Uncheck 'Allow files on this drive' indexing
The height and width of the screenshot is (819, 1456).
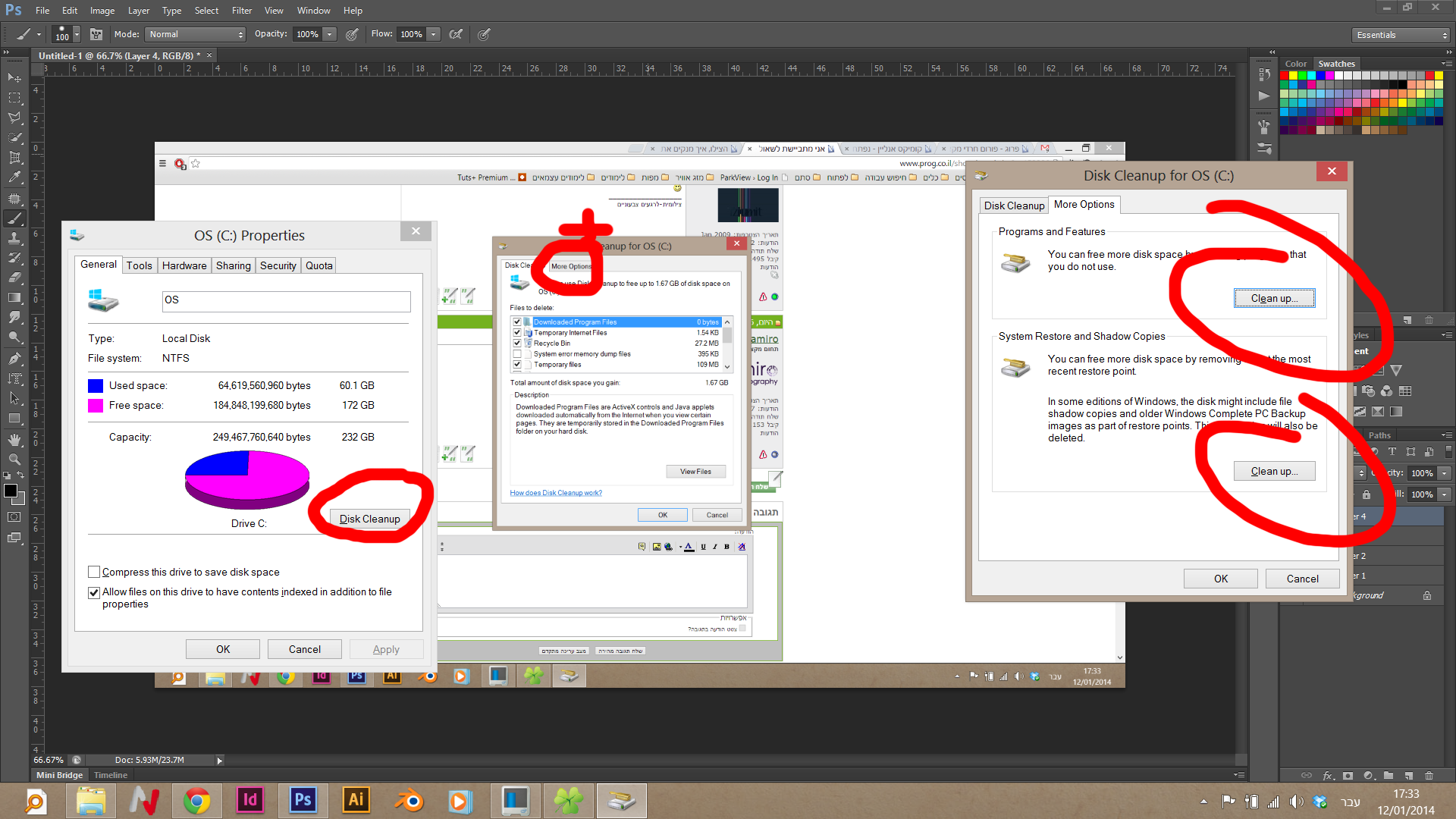click(x=94, y=592)
